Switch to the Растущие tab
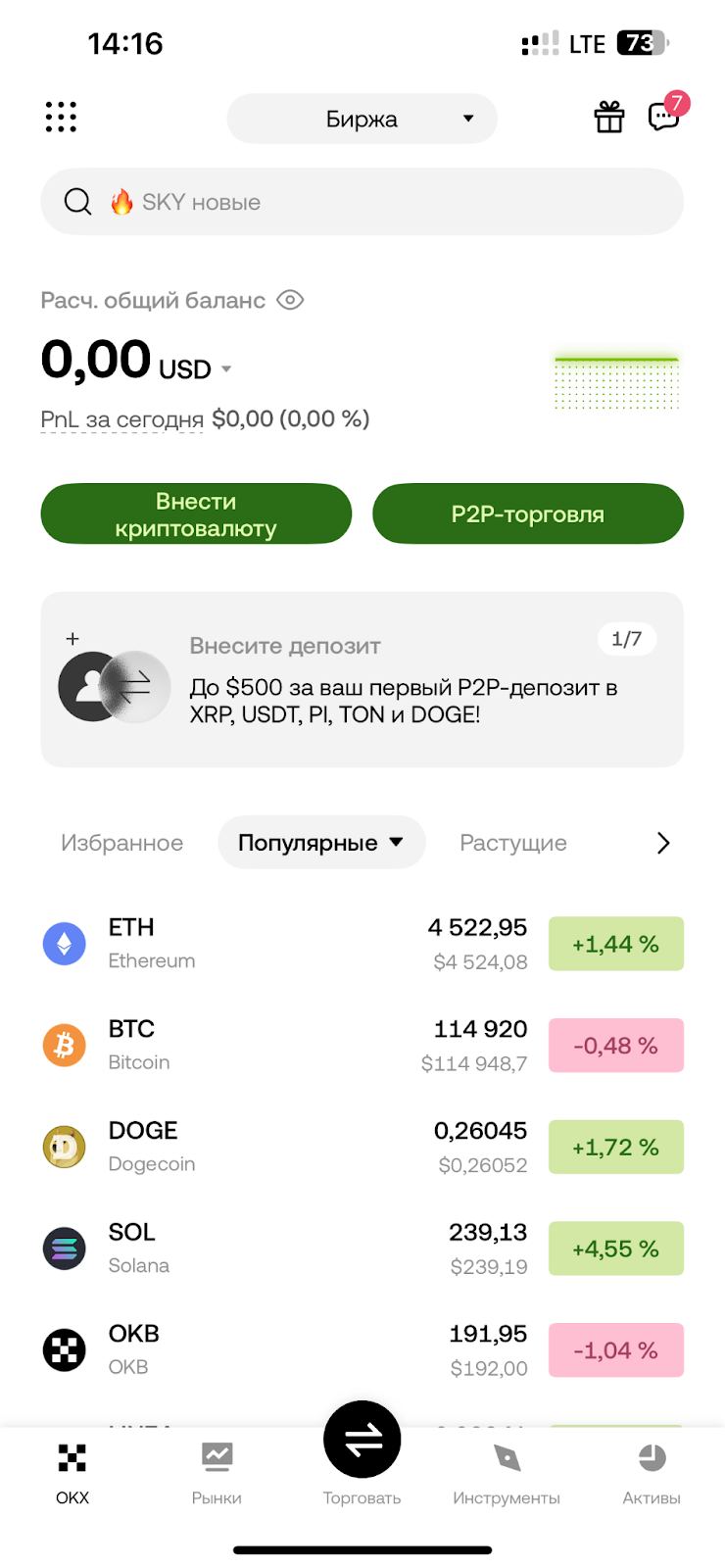Viewport: 725px width, 1568px height. pos(513,843)
